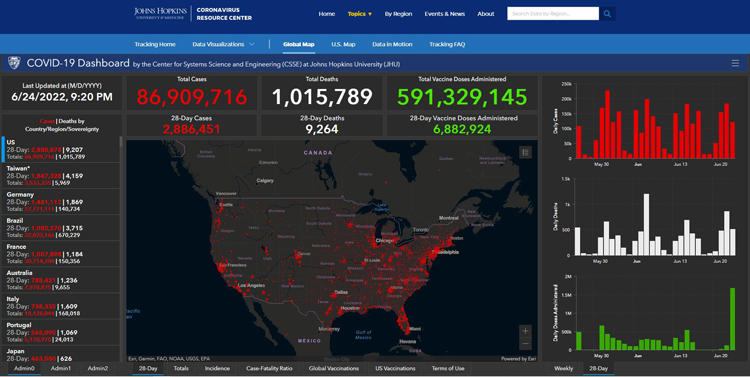Open the Case-Fatality Ratio tab

click(269, 368)
